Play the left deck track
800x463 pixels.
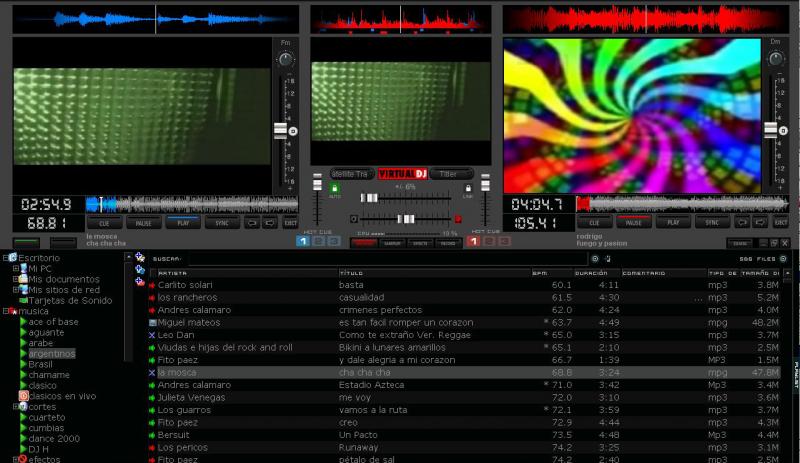point(183,223)
